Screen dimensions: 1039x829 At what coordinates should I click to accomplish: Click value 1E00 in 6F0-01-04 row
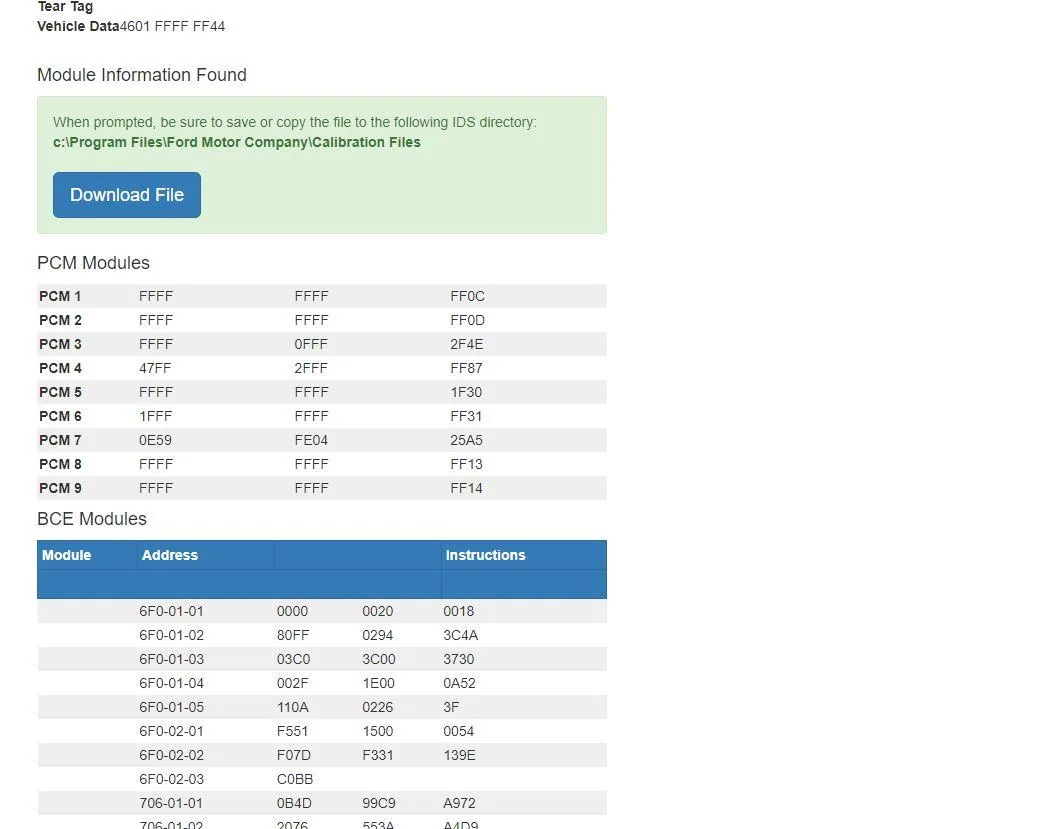tap(378, 683)
